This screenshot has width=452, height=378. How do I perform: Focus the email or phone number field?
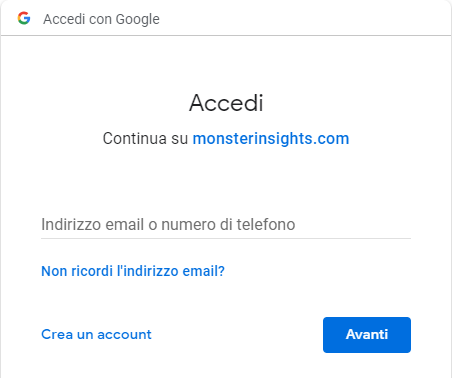pyautogui.click(x=226, y=224)
